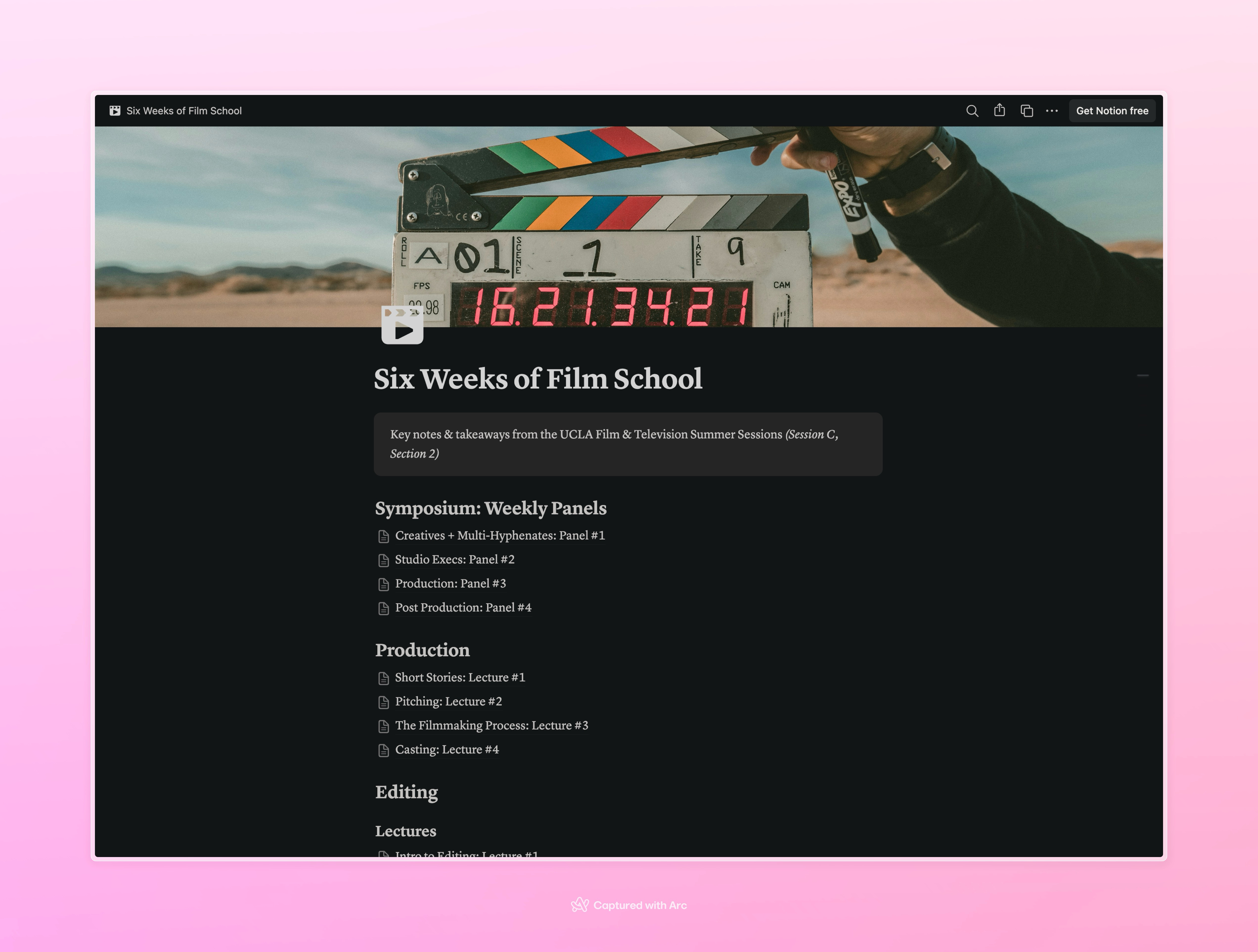Click the Six Weeks of Film School breadcrumb
The width and height of the screenshot is (1258, 952).
[184, 111]
